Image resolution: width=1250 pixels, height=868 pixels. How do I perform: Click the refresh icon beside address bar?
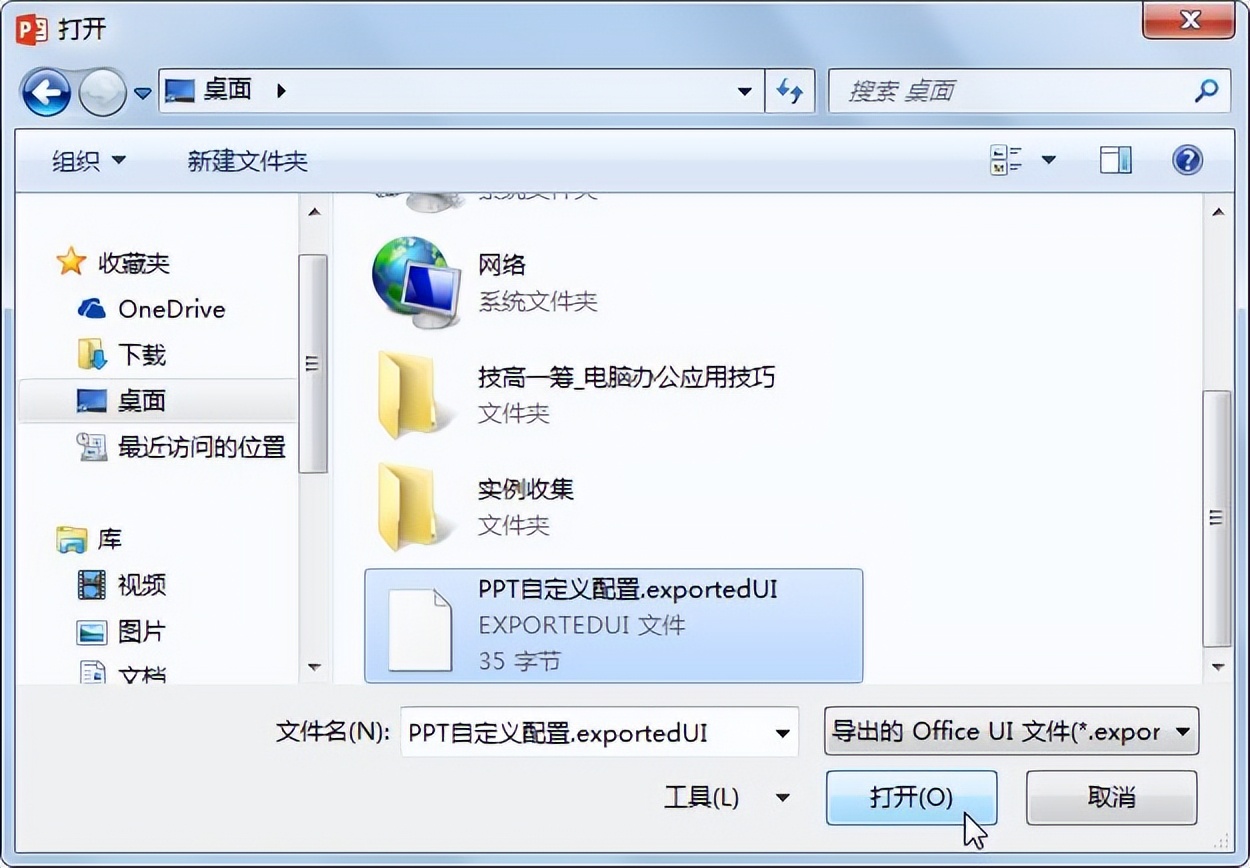(790, 91)
